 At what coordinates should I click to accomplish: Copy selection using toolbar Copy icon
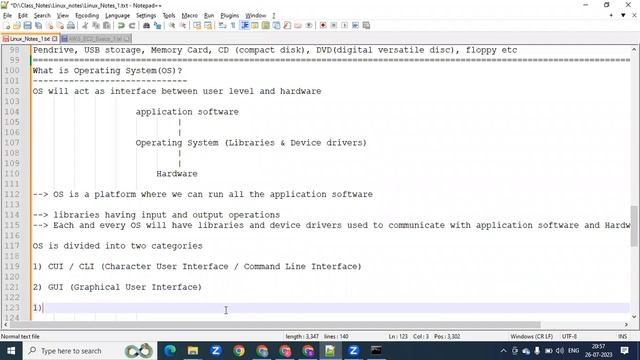(96, 26)
